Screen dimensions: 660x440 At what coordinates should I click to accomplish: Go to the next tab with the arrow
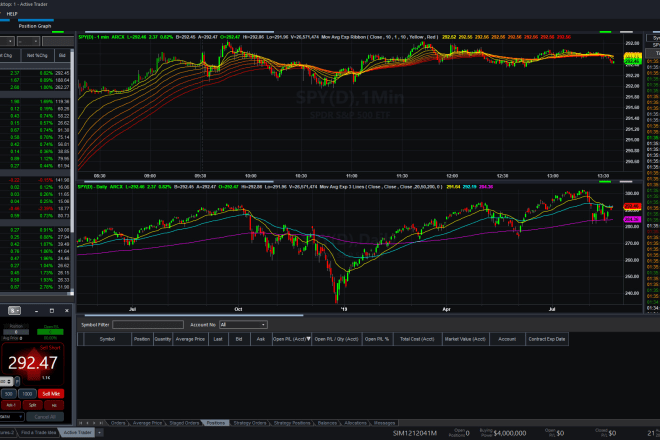pyautogui.click(x=94, y=423)
